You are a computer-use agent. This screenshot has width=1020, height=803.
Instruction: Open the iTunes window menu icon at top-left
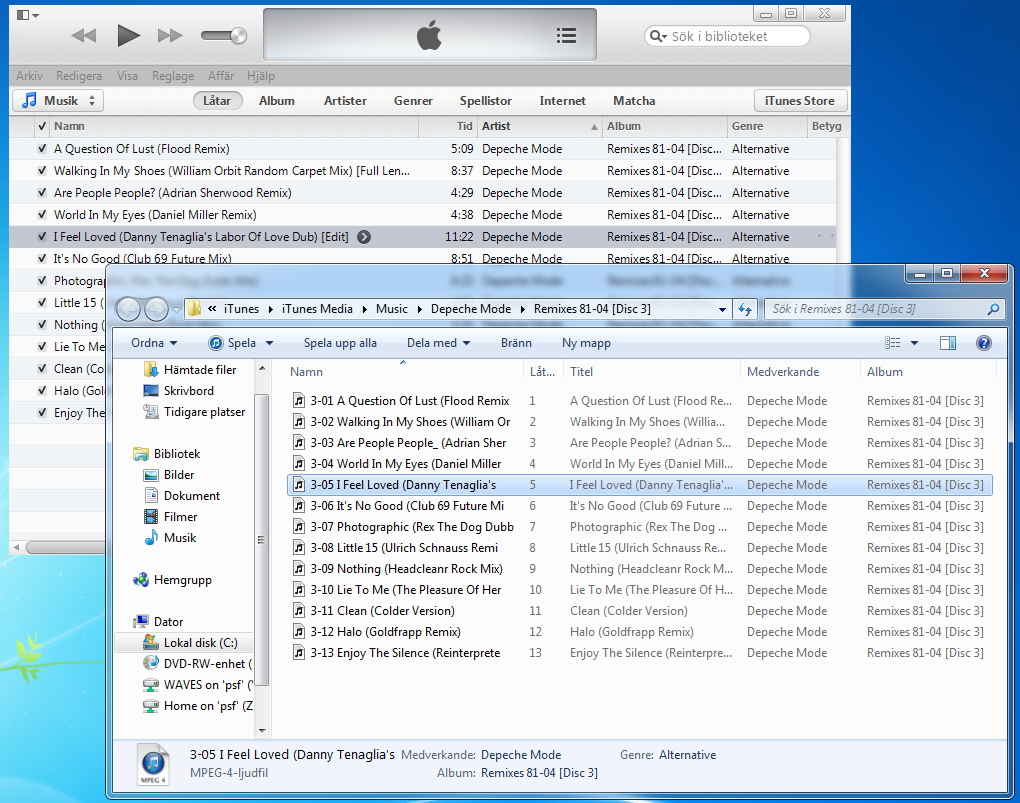tap(27, 15)
